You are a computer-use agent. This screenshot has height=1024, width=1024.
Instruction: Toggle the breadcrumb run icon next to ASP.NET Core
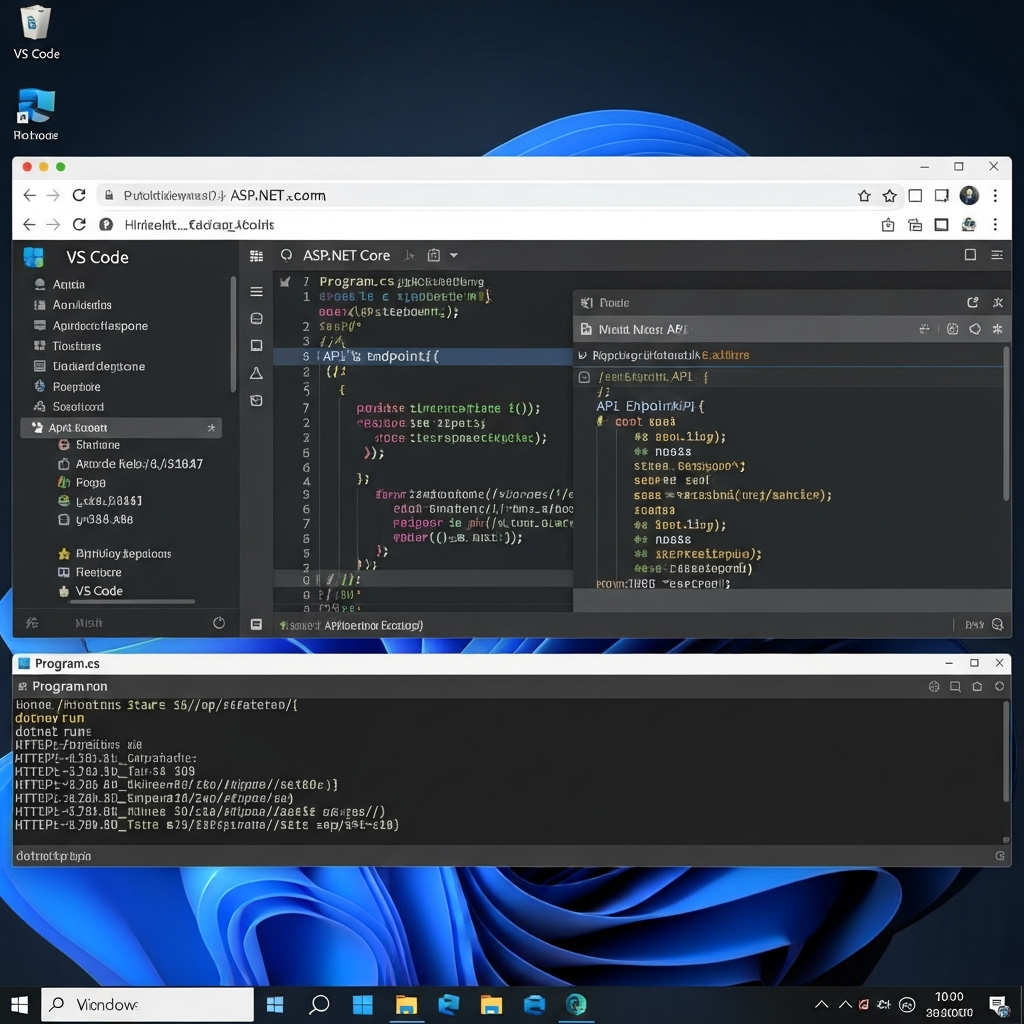pyautogui.click(x=409, y=255)
